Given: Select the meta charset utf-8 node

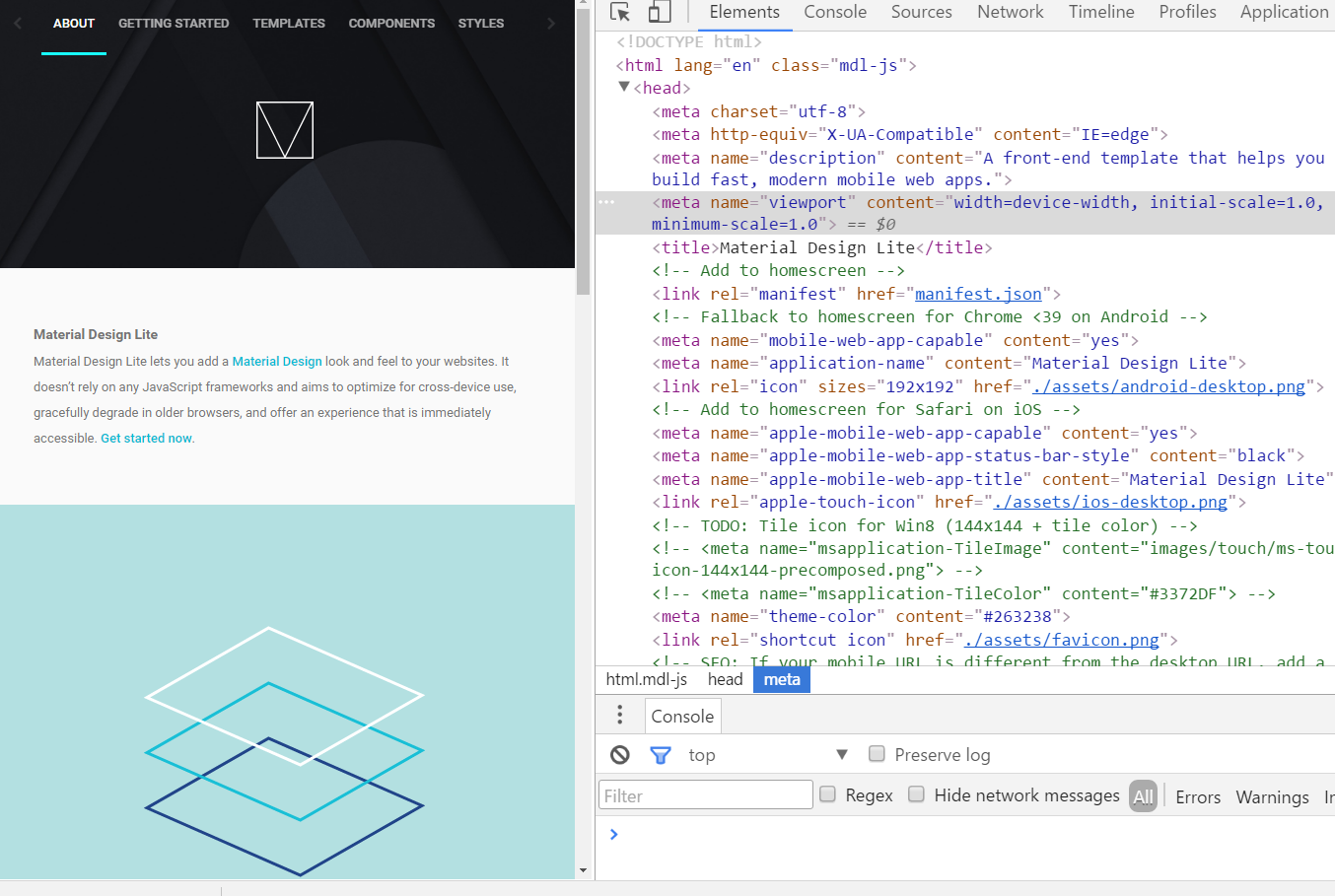Looking at the screenshot, I should tap(758, 111).
